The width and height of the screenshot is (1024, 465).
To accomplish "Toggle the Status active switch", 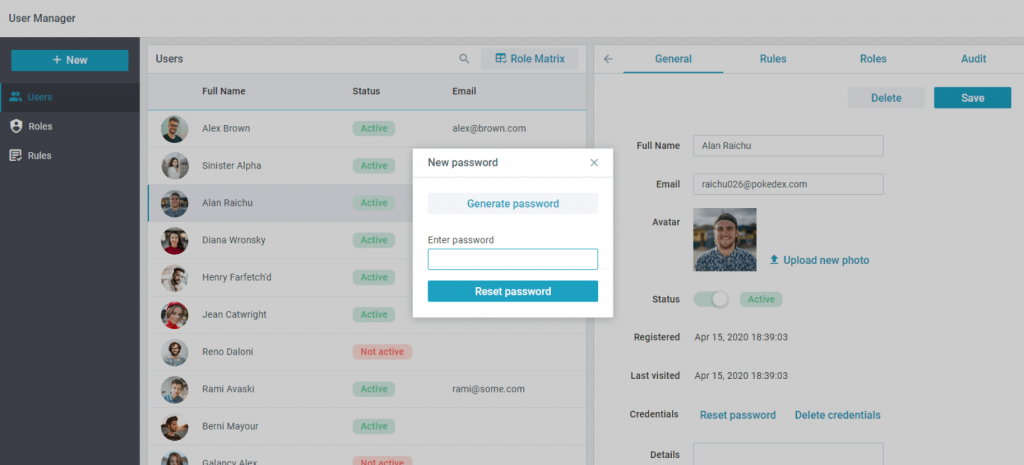I will coord(711,299).
